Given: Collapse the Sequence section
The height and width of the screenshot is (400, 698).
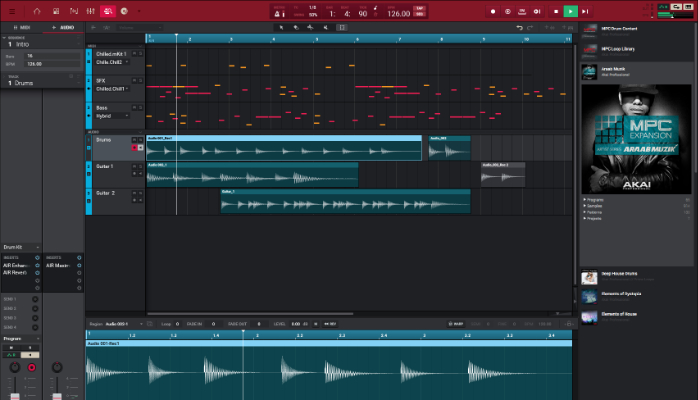Looking at the screenshot, I should click(x=4, y=38).
